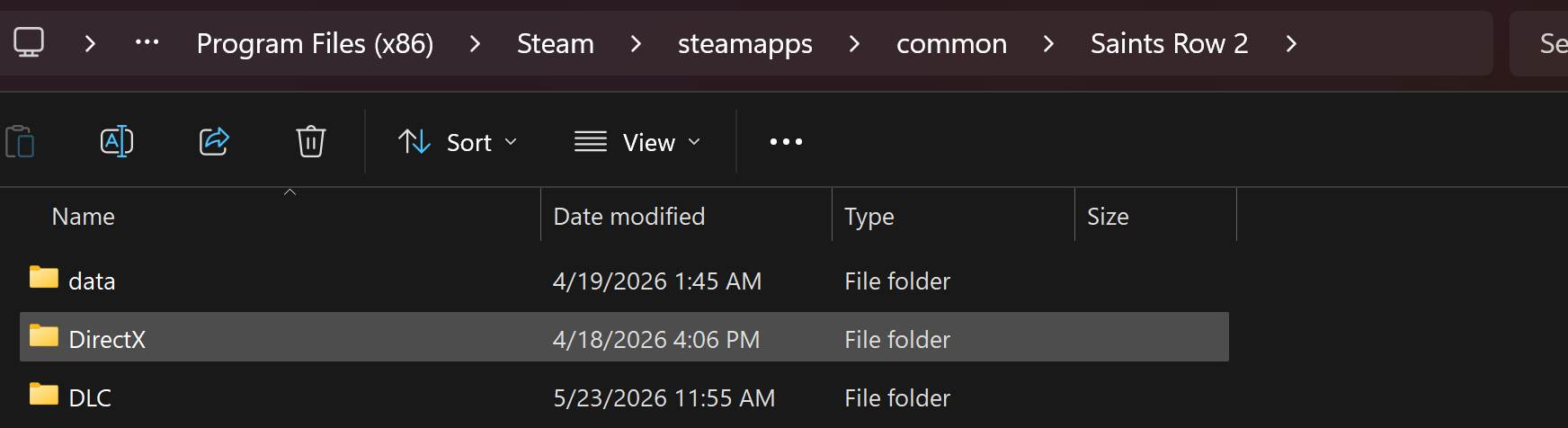
Task: Expand the chevron after Saints Row 2
Action: click(1291, 43)
